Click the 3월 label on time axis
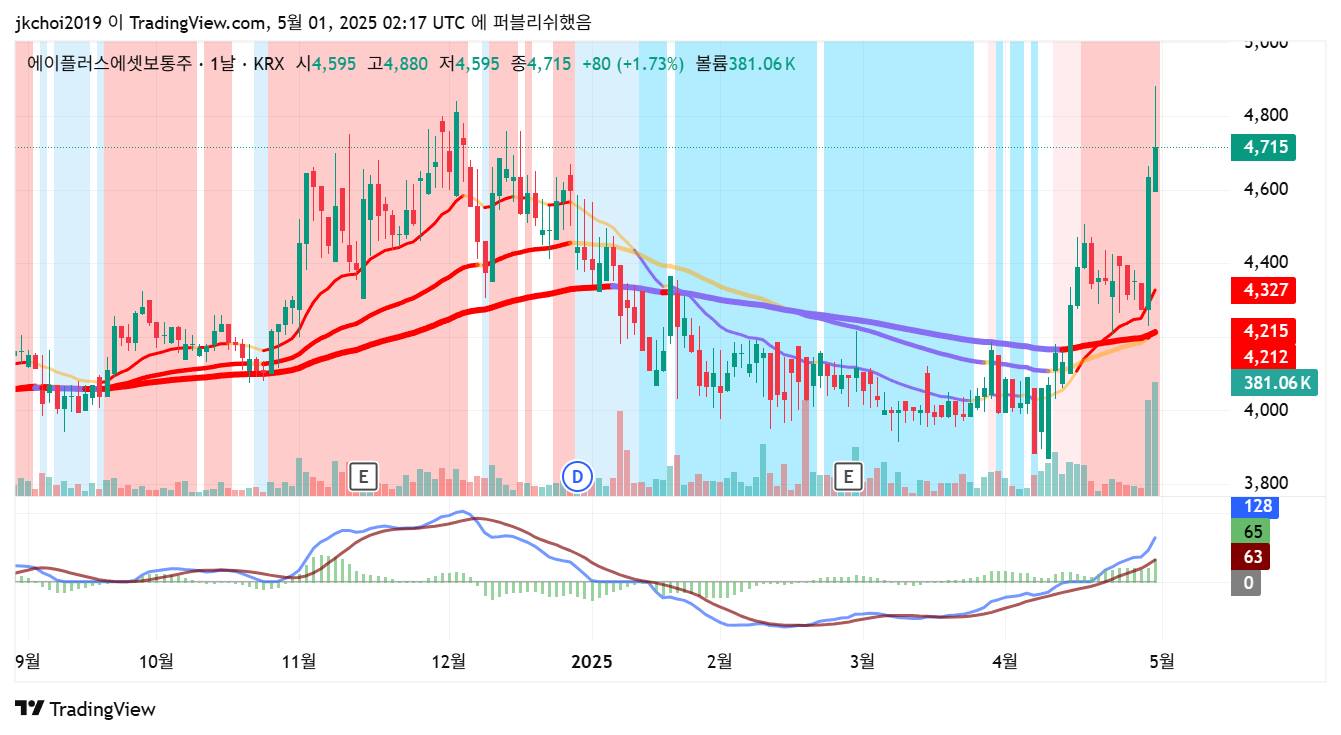Viewport: 1341px width, 735px height. (x=862, y=660)
